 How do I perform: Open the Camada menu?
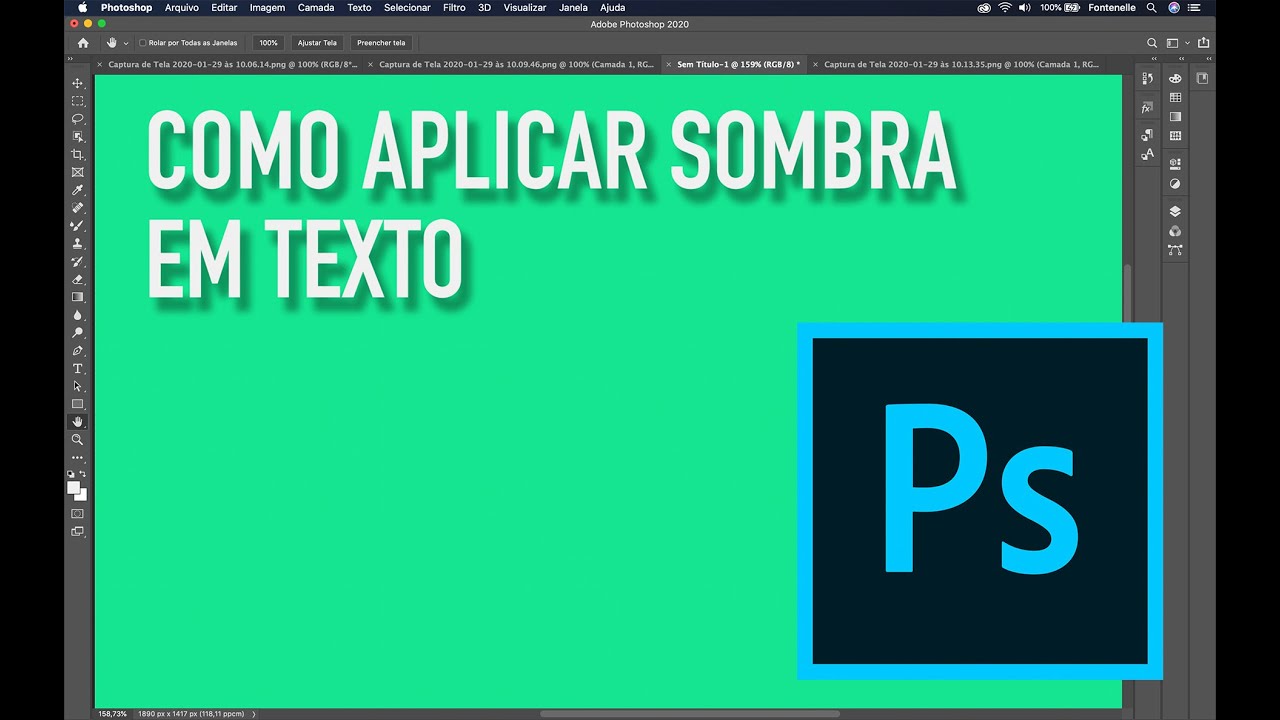coord(316,7)
